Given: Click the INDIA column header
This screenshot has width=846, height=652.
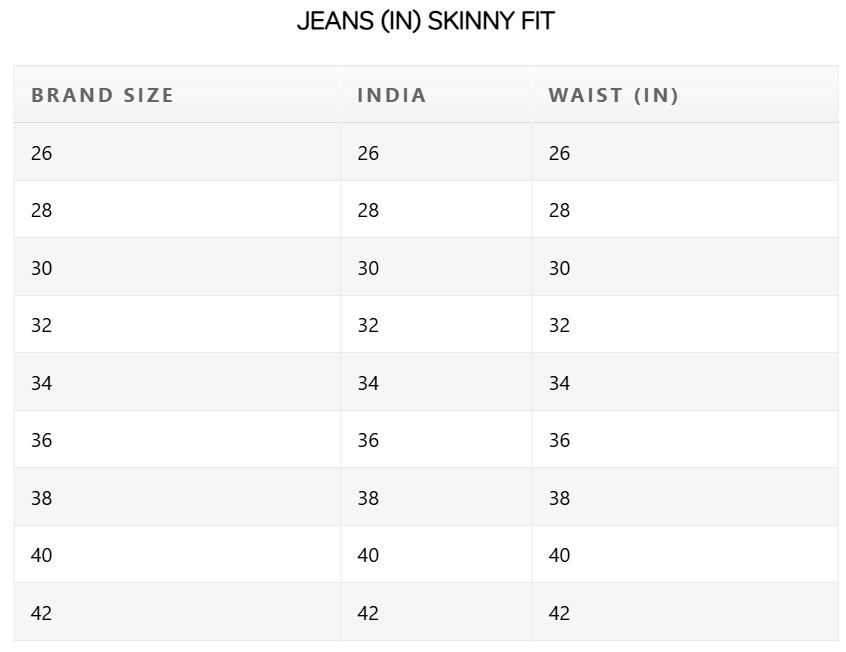Looking at the screenshot, I should pyautogui.click(x=436, y=94).
